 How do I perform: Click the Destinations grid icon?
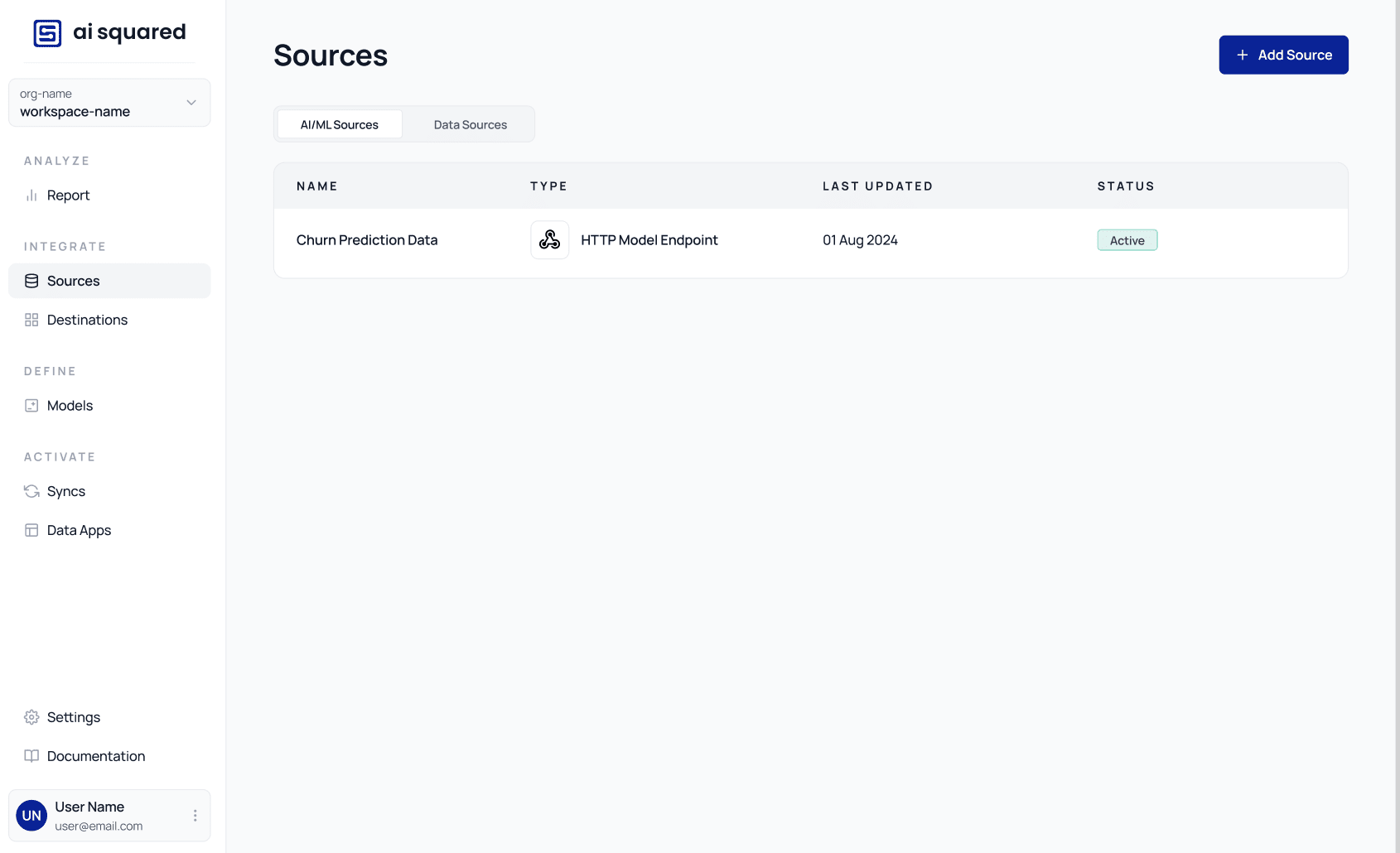[31, 320]
